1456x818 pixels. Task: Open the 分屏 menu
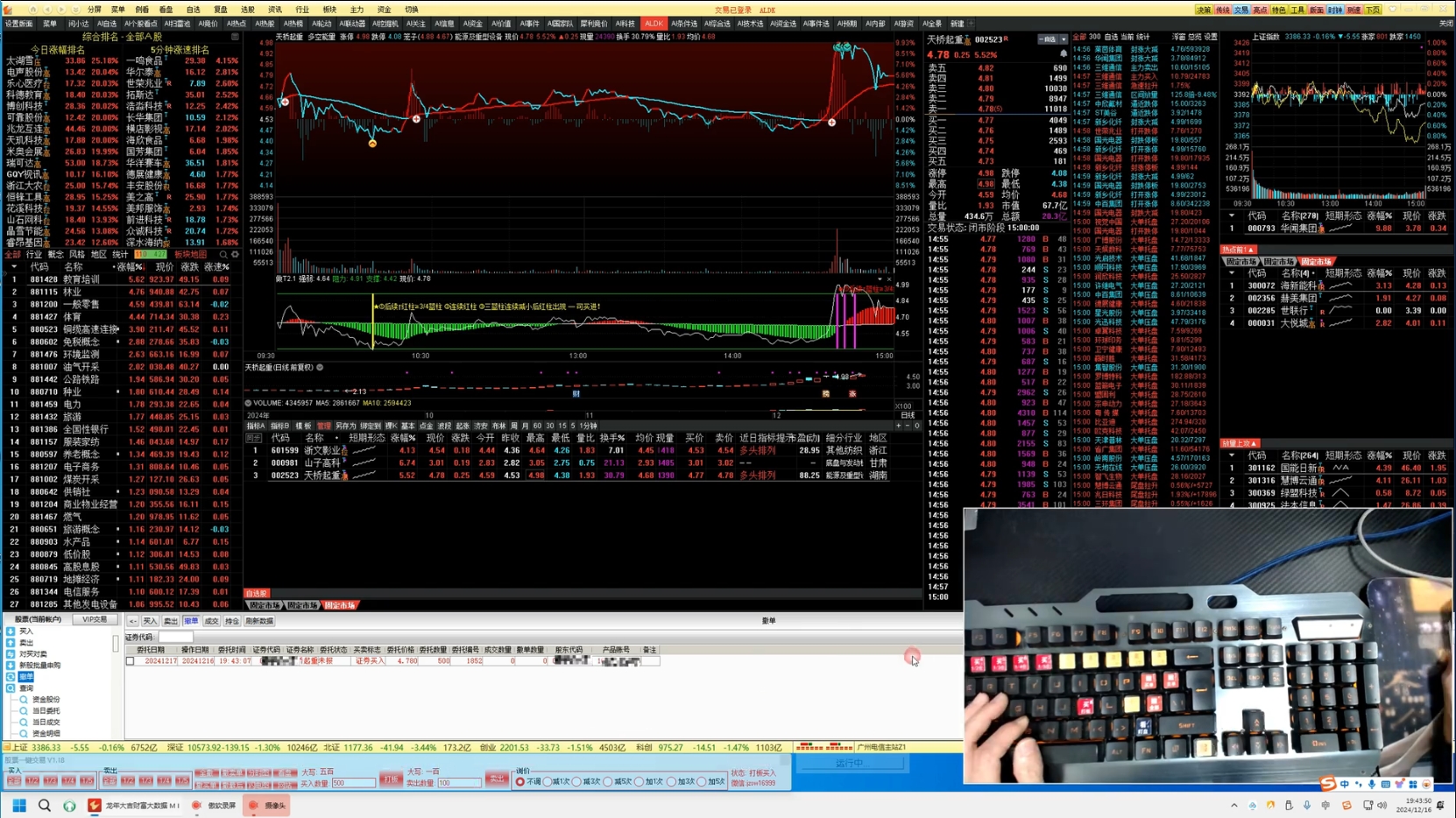point(95,10)
